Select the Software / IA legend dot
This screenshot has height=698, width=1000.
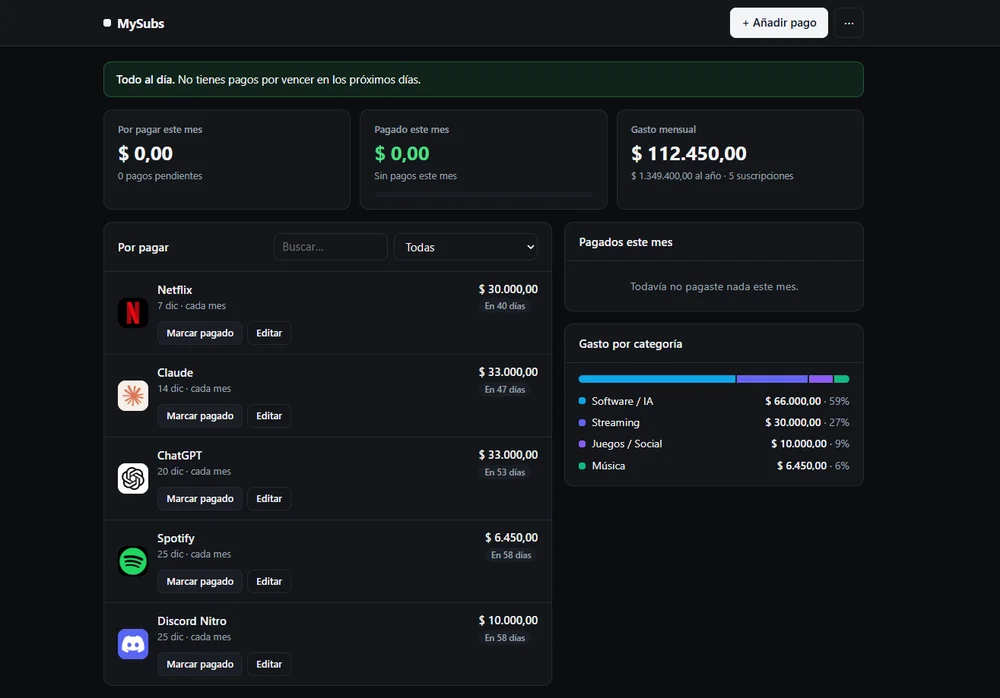[x=582, y=401]
